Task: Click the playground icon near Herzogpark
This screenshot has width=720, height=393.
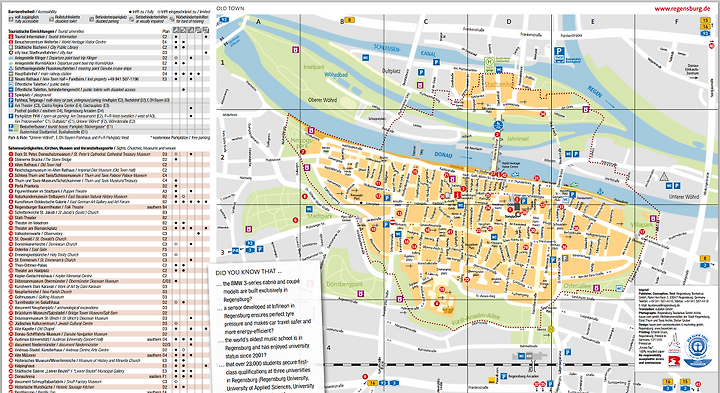Action: [311, 130]
